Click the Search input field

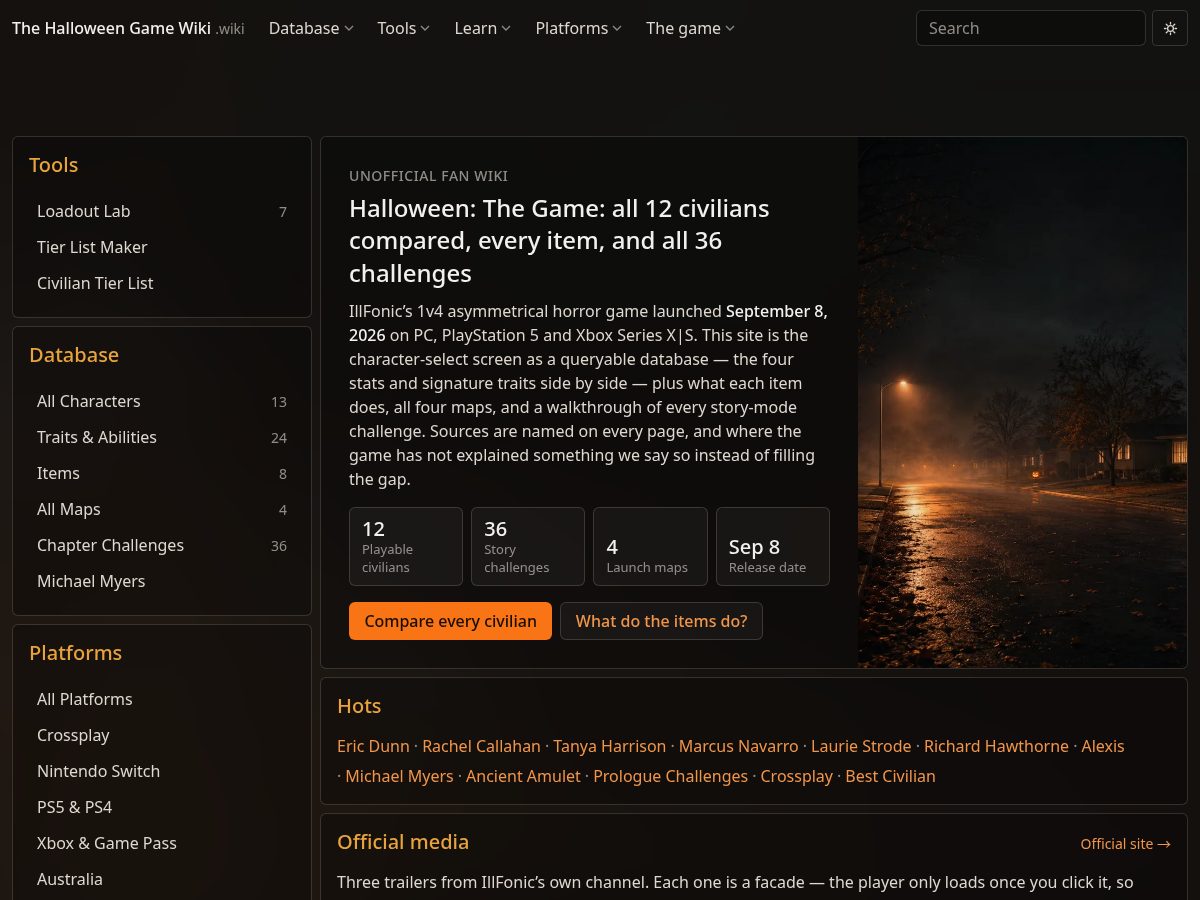(1030, 28)
